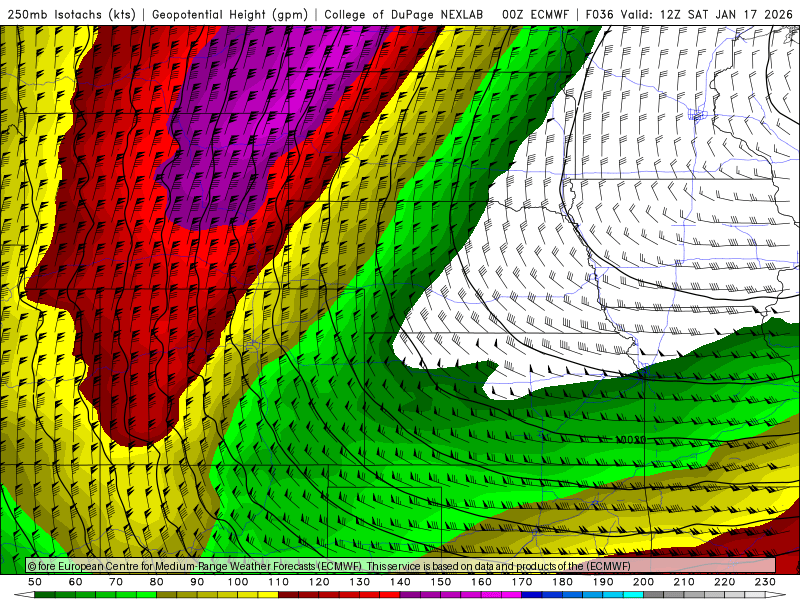Click the 170 value on the color scale

pyautogui.click(x=522, y=582)
